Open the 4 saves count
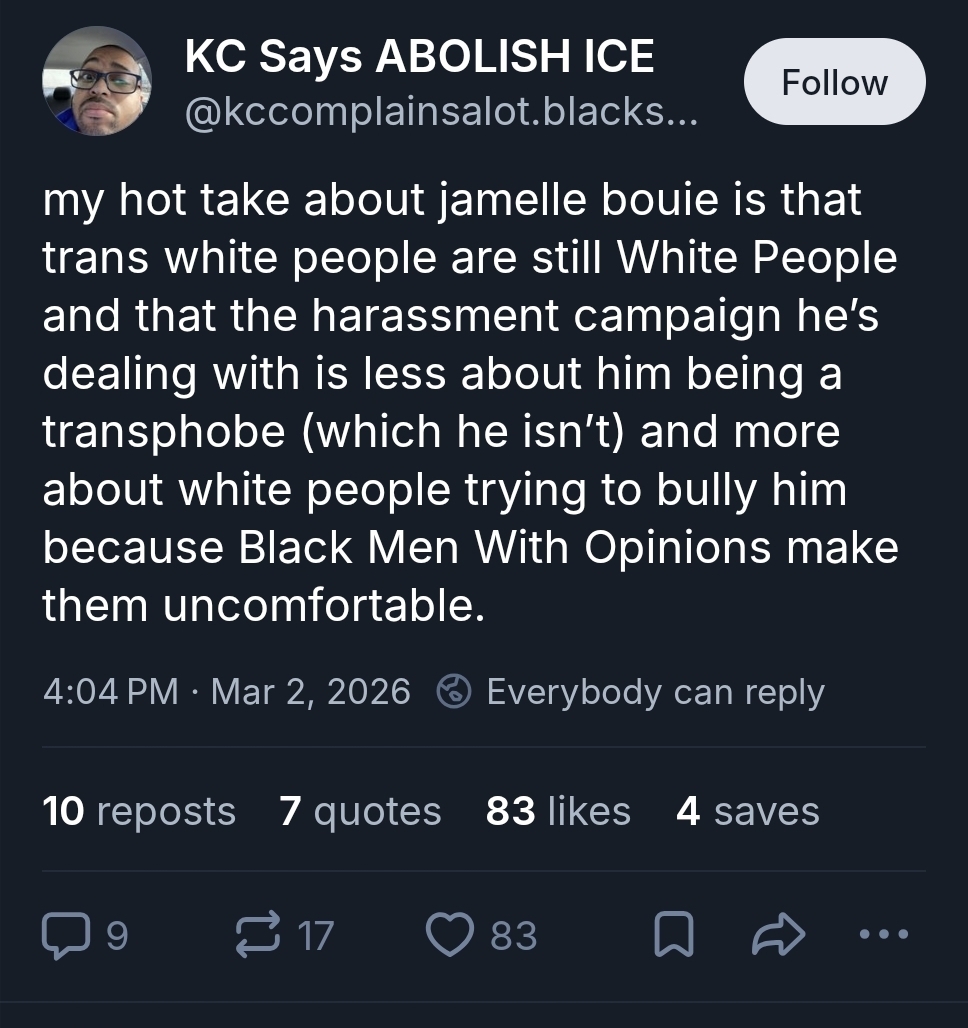 click(x=747, y=811)
